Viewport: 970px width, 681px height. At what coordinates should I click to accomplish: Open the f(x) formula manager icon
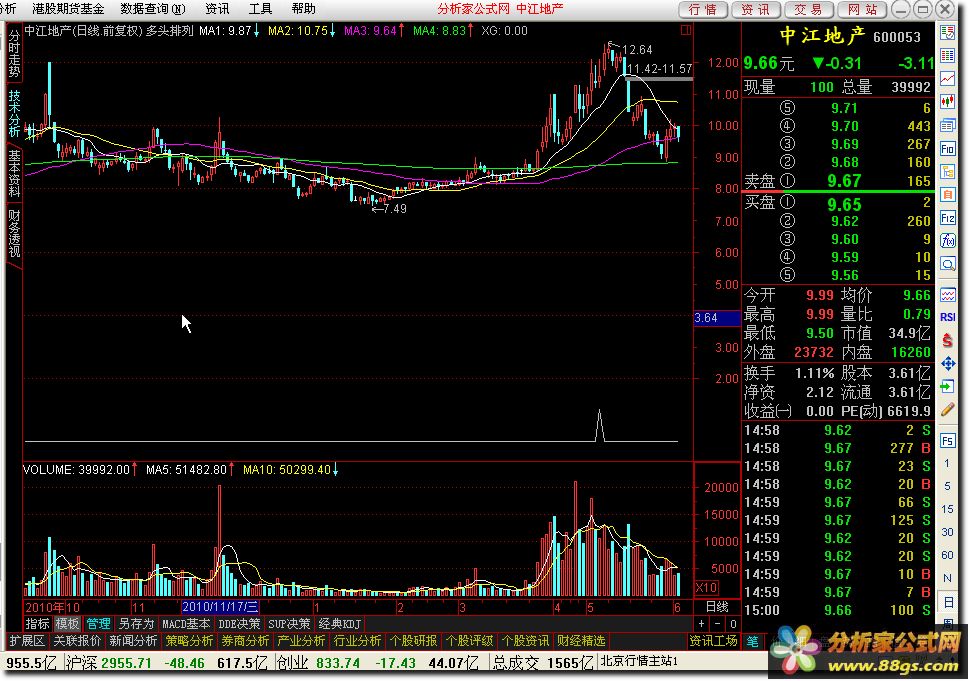coord(947,241)
